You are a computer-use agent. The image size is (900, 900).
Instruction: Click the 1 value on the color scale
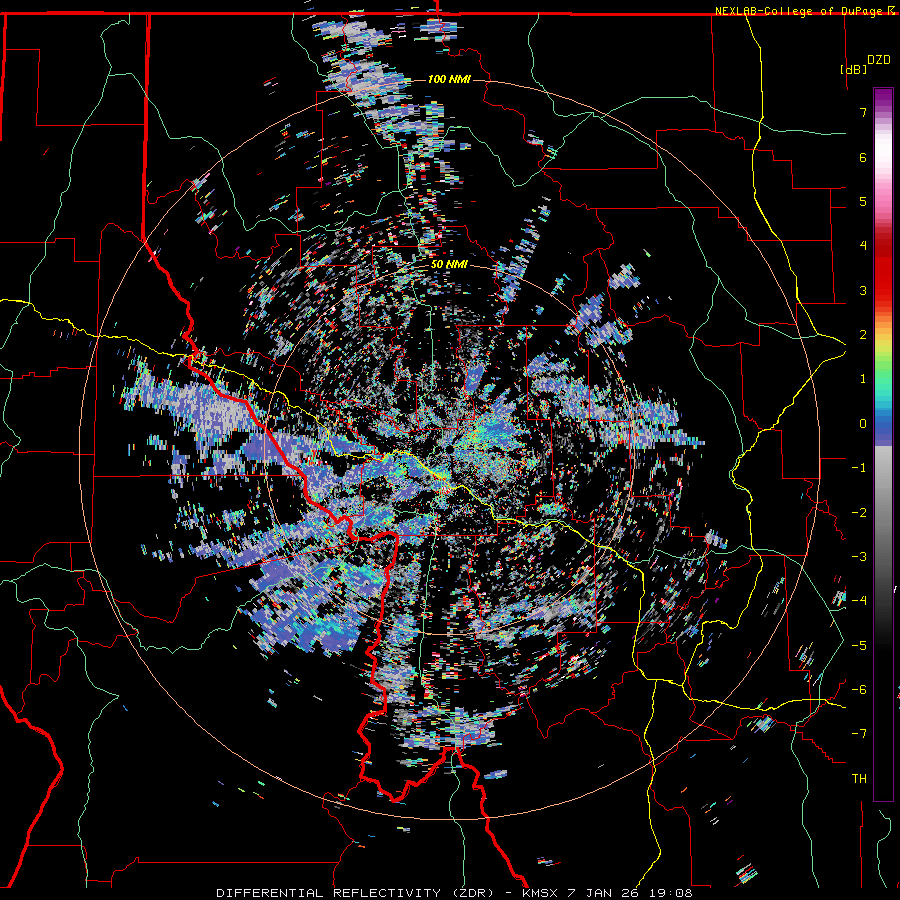(863, 379)
